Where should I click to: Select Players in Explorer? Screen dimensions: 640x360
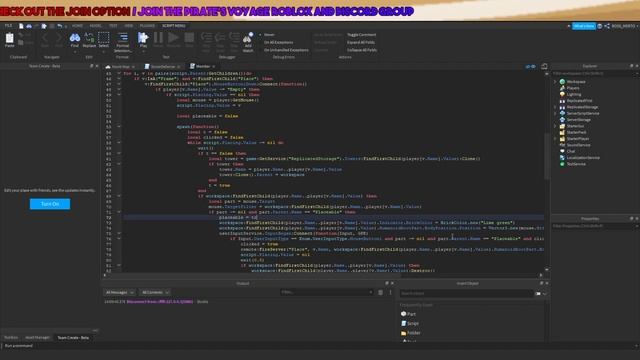(573, 88)
